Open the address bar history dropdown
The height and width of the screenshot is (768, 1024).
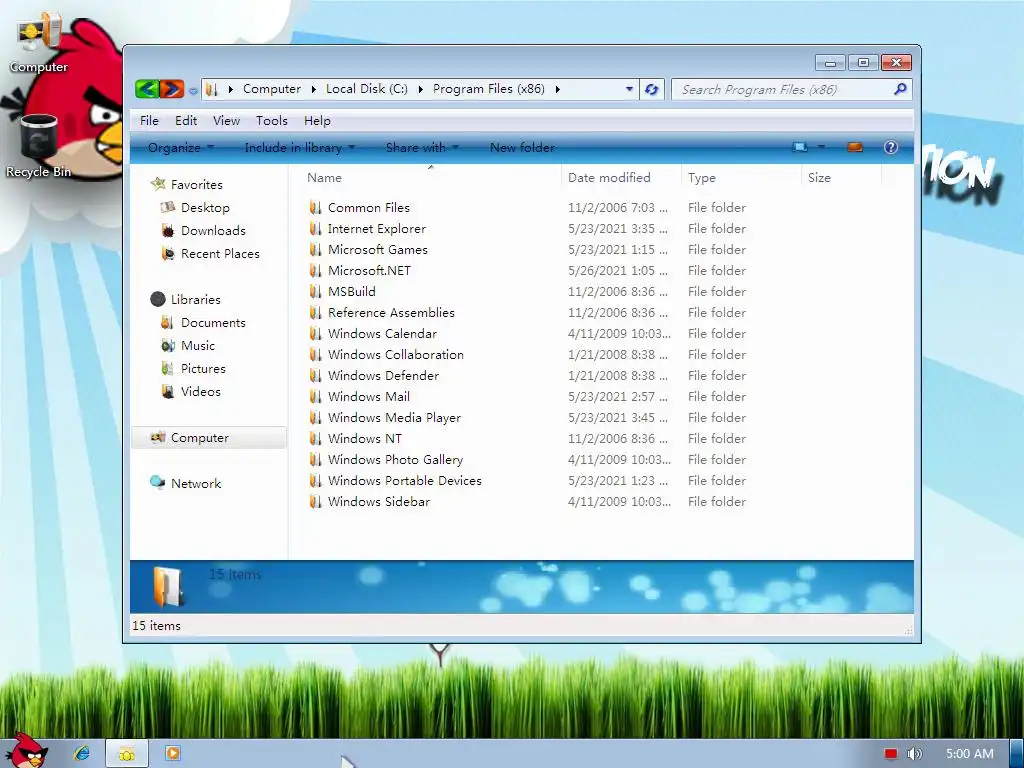pos(629,89)
